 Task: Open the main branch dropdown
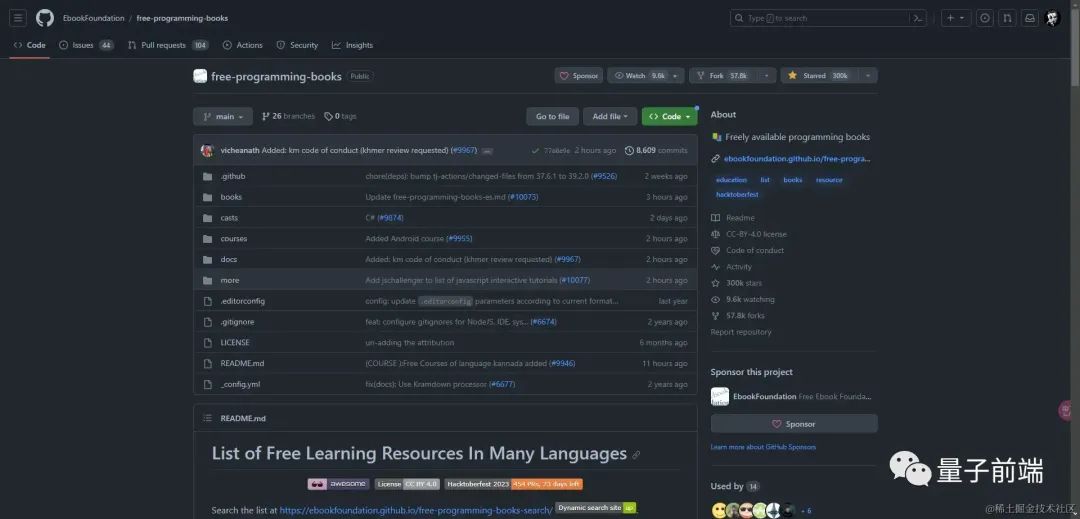pyautogui.click(x=223, y=116)
